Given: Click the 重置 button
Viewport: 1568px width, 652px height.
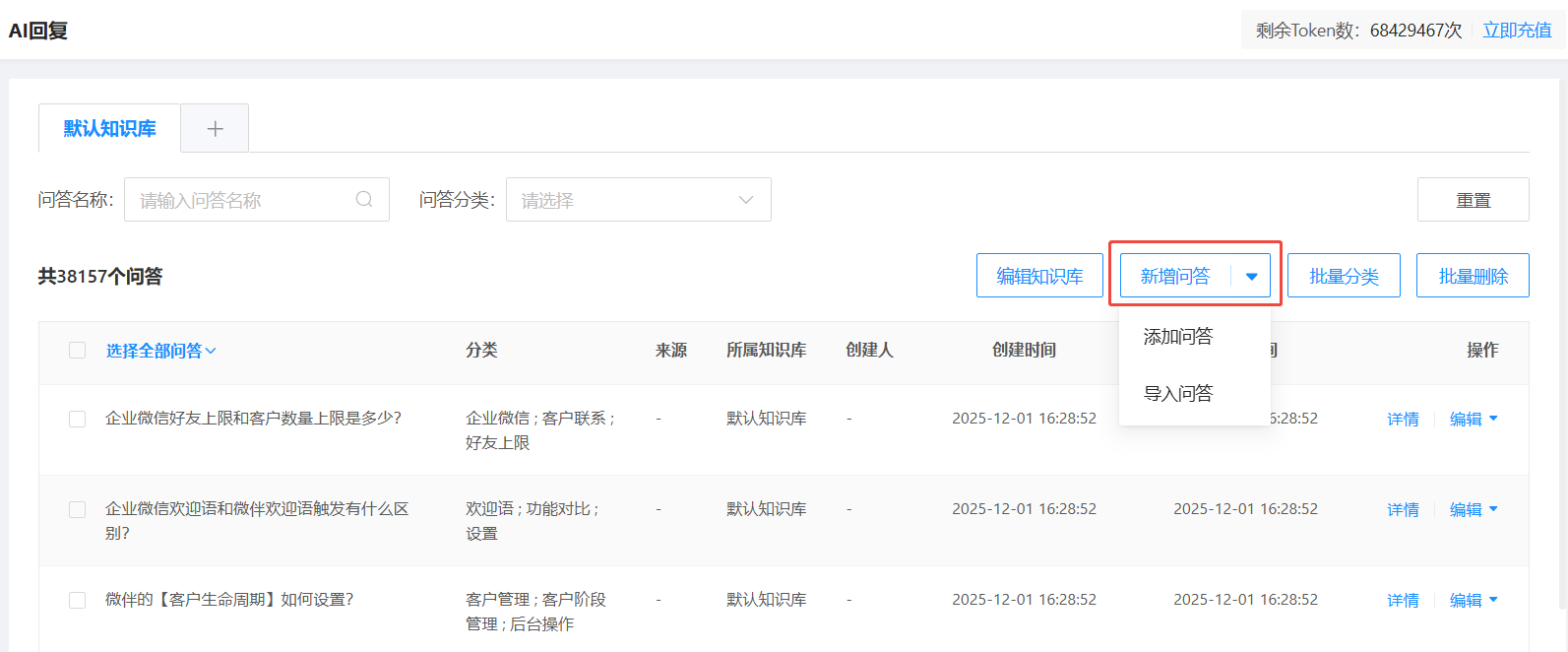Looking at the screenshot, I should (1473, 200).
